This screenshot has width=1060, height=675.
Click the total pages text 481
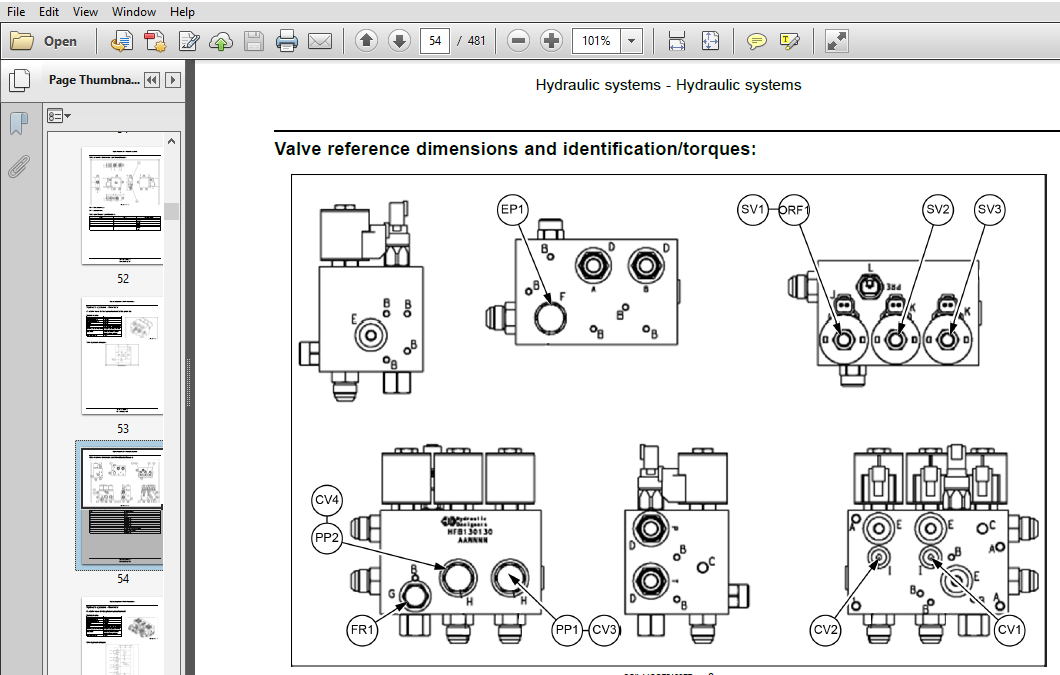click(x=477, y=41)
